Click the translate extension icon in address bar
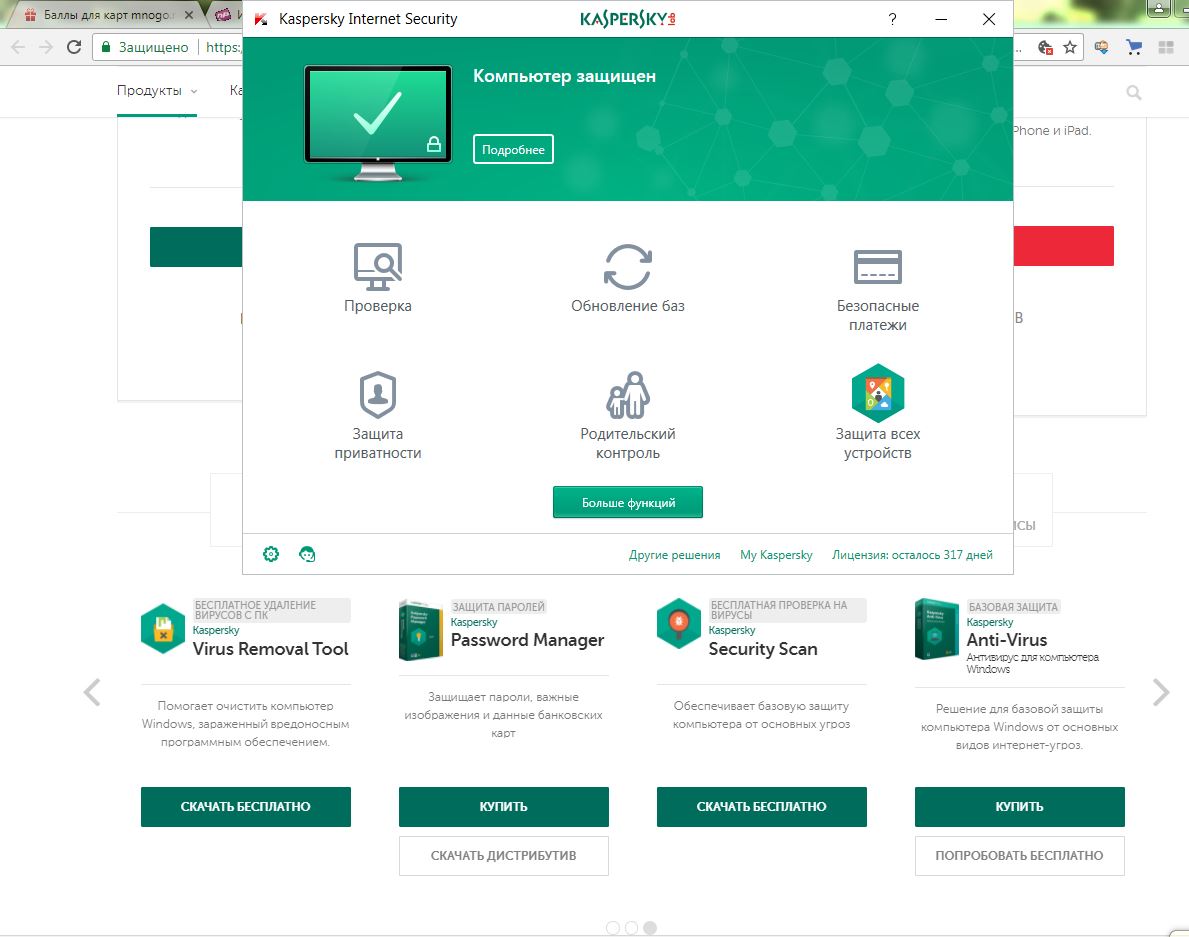The width and height of the screenshot is (1189, 937). click(1045, 48)
